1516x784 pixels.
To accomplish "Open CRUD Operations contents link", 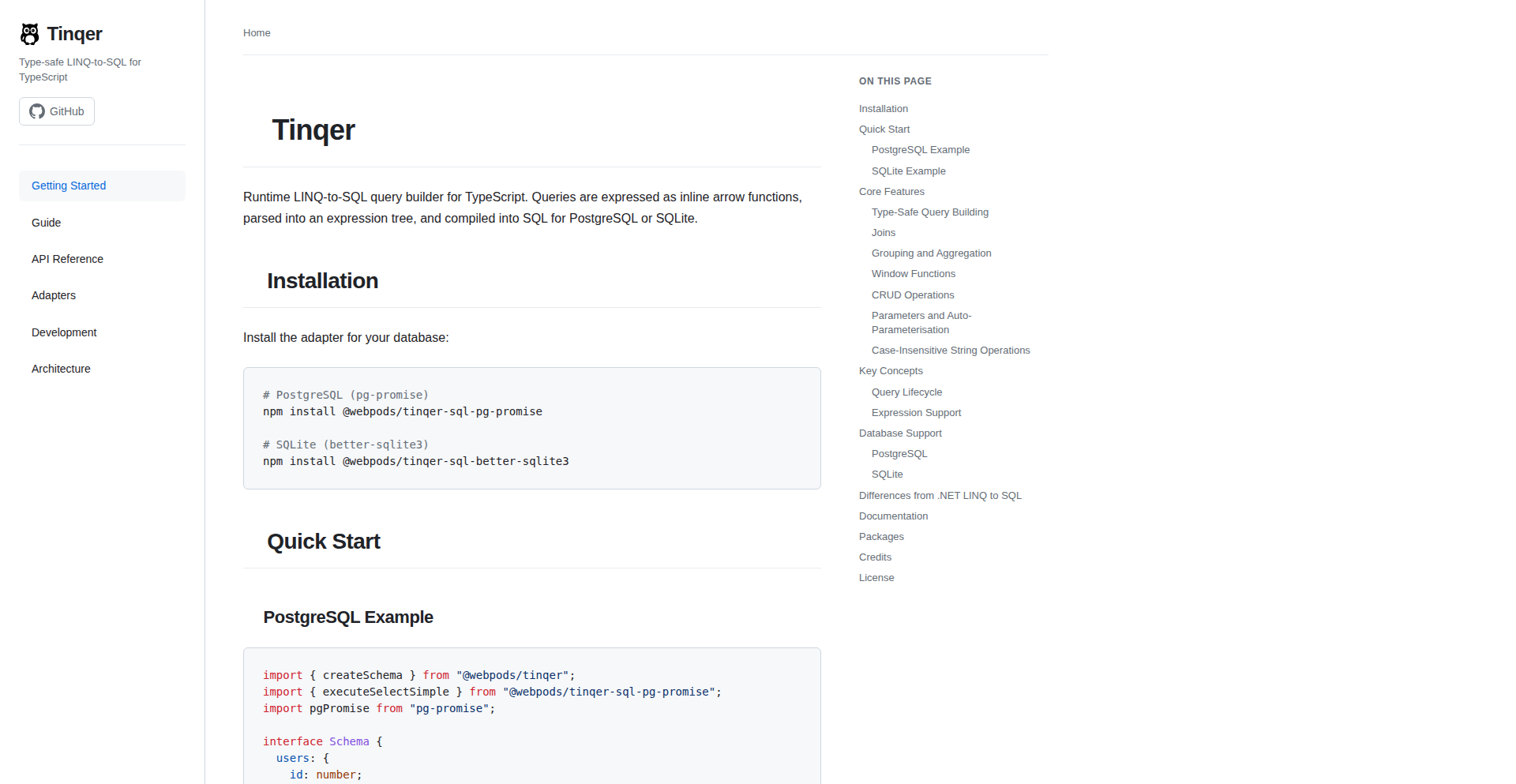I will point(913,295).
